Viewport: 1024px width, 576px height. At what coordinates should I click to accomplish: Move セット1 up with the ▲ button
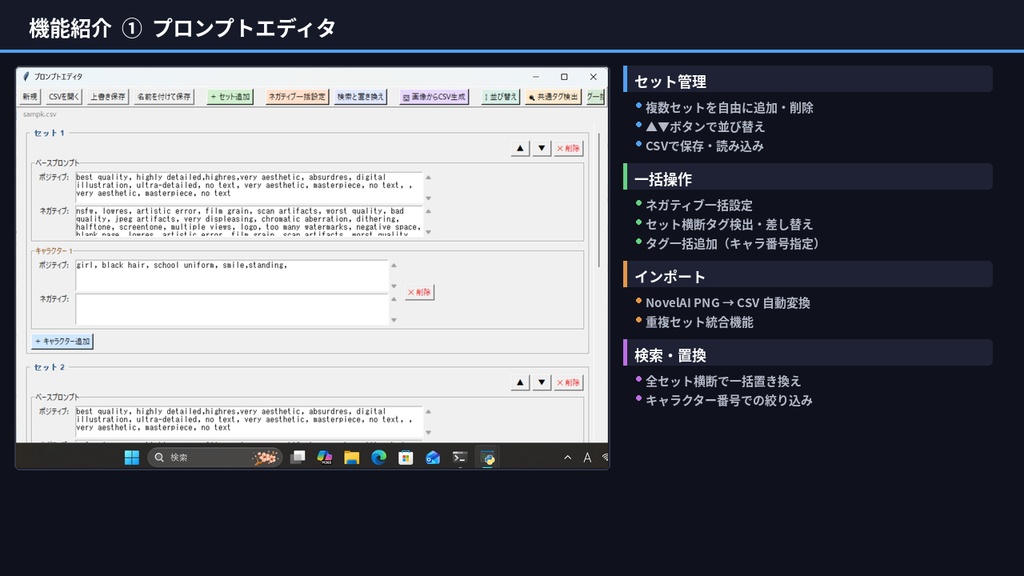pos(519,147)
